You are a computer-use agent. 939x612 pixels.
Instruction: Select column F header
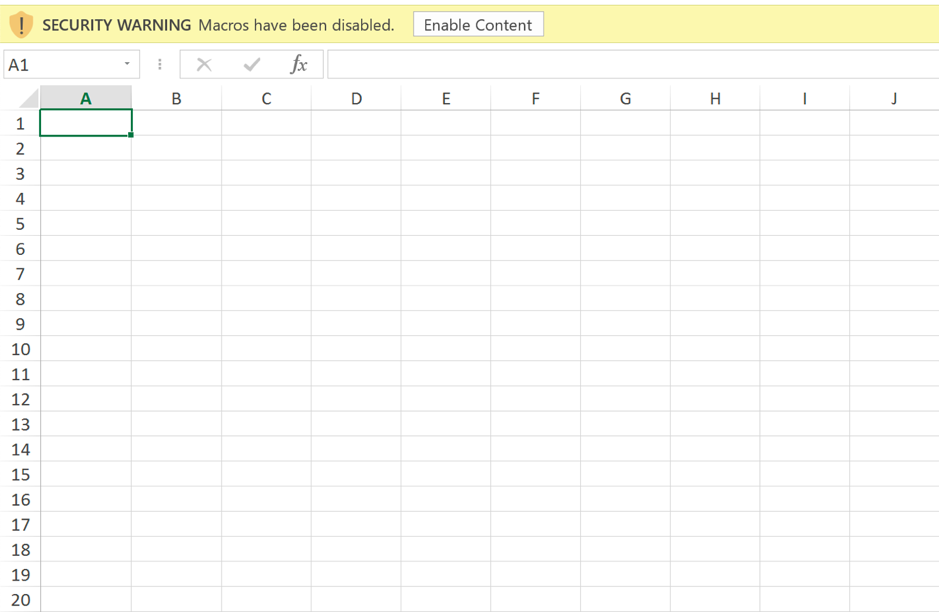[536, 98]
